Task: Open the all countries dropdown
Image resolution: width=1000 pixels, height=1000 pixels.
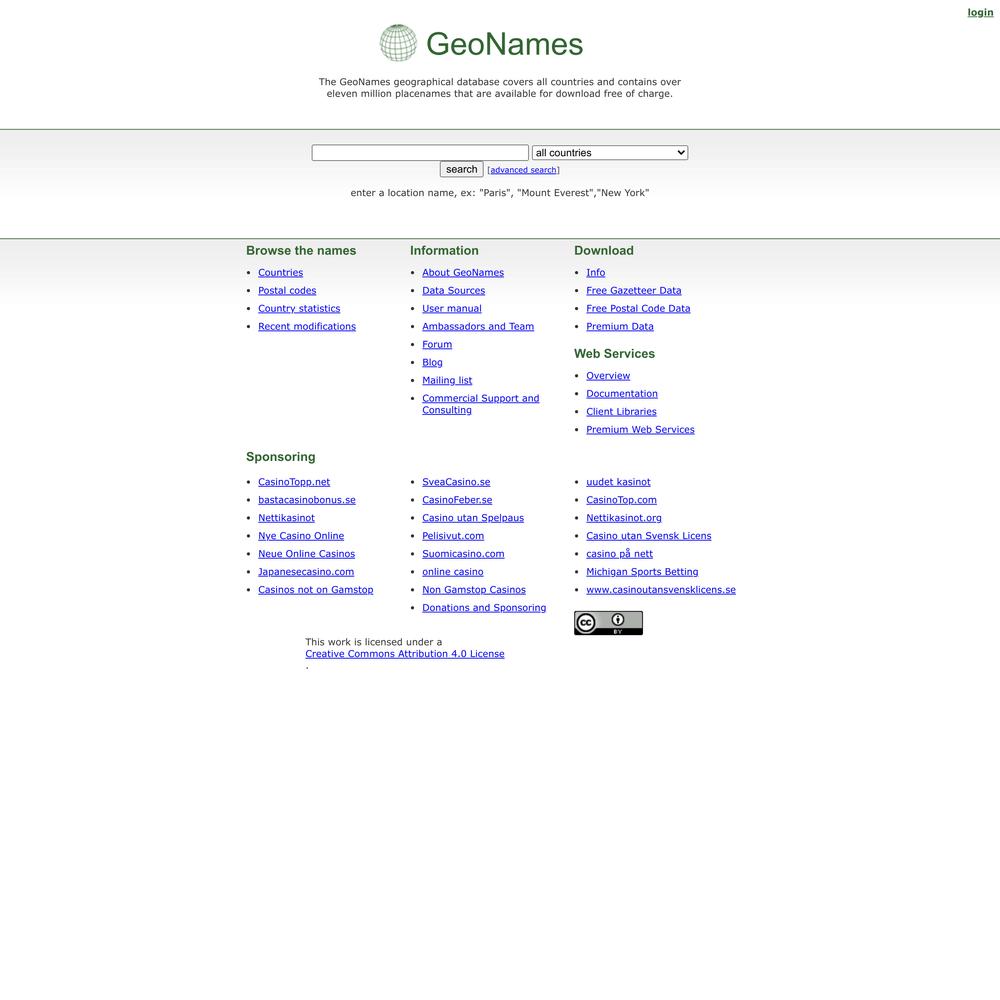Action: (x=610, y=152)
